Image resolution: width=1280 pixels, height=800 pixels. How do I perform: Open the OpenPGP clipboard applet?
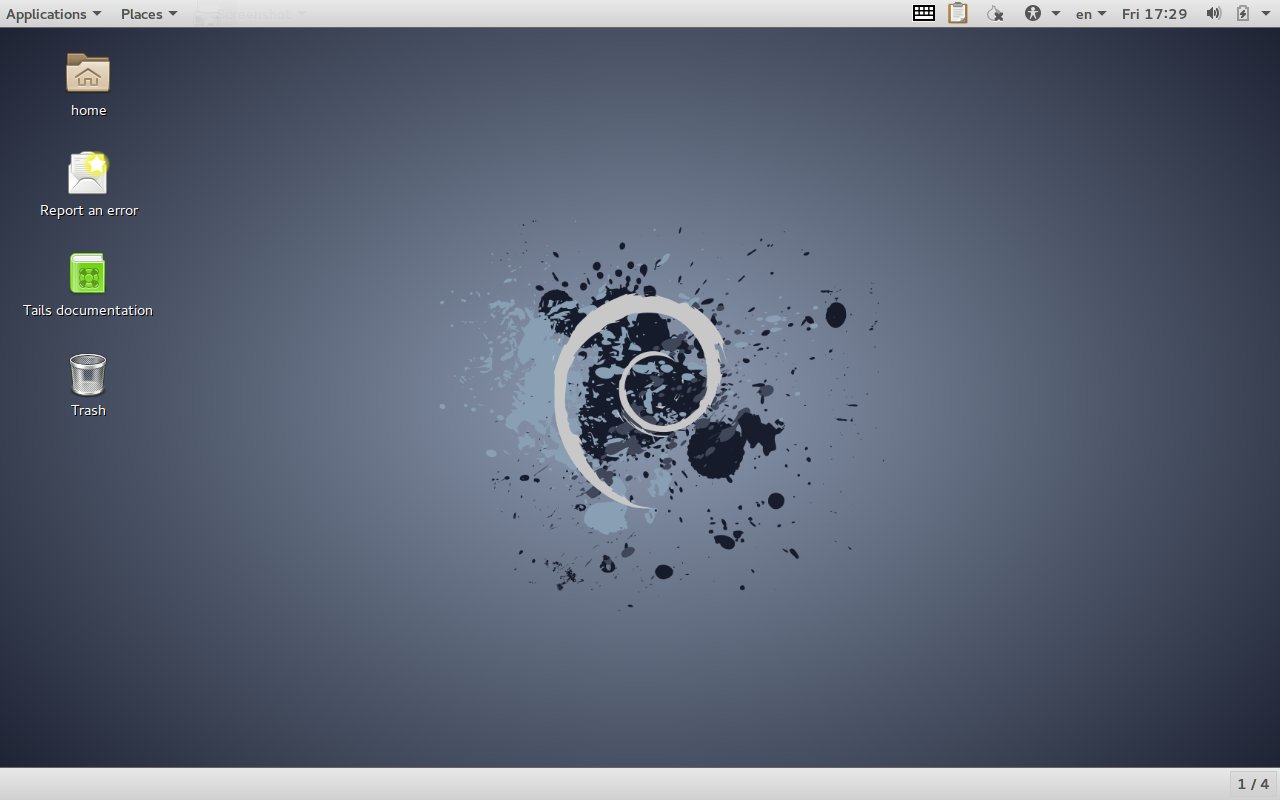(957, 13)
